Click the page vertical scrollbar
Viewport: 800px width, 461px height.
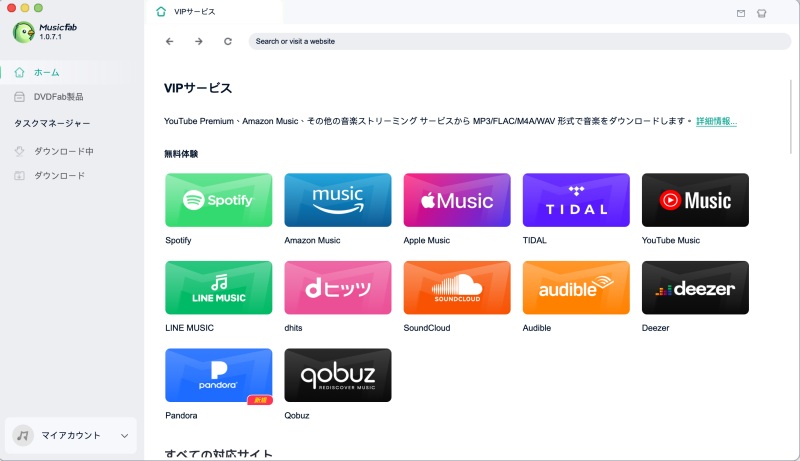790,116
